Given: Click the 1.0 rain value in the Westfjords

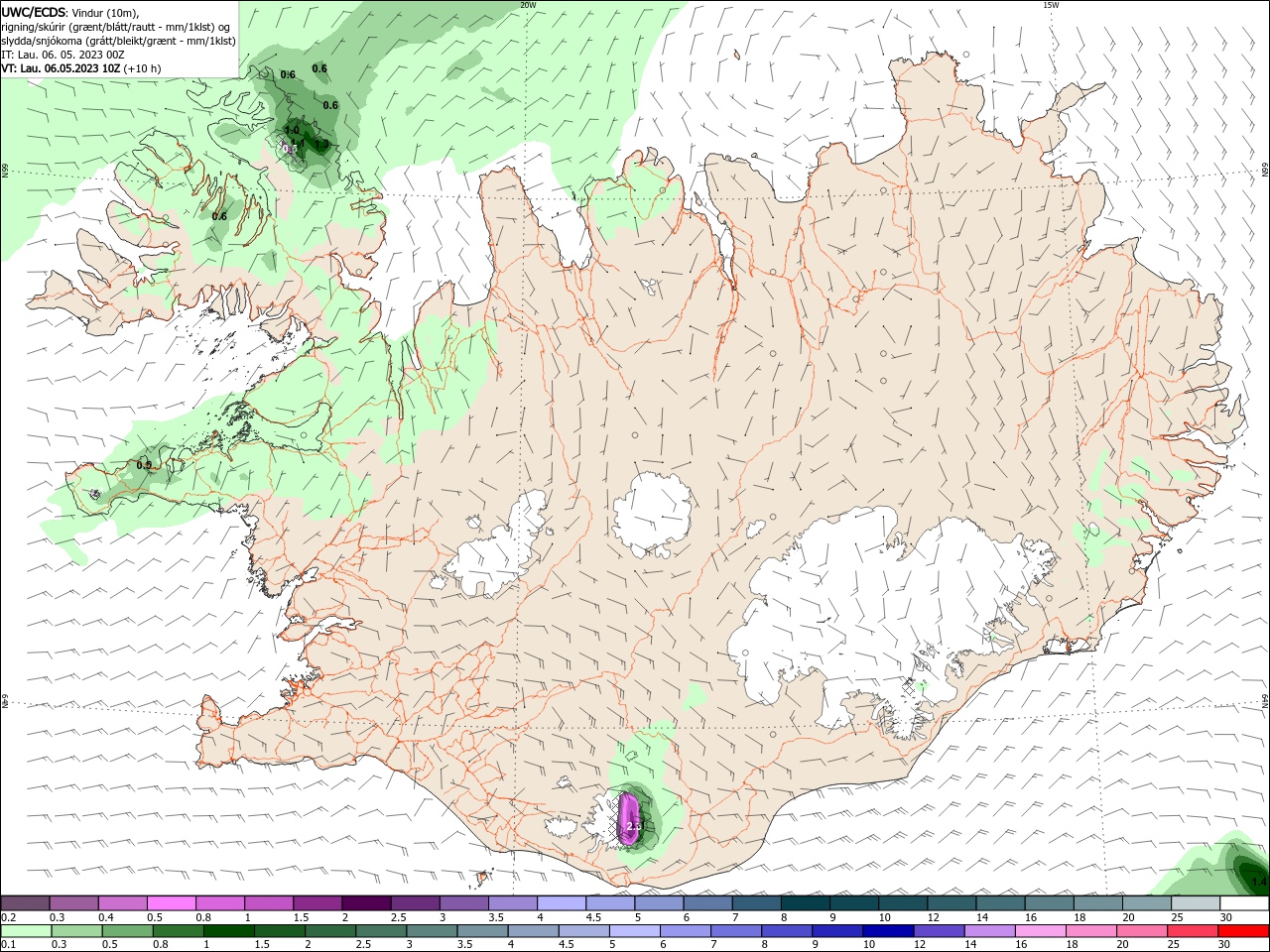Looking at the screenshot, I should point(292,130).
